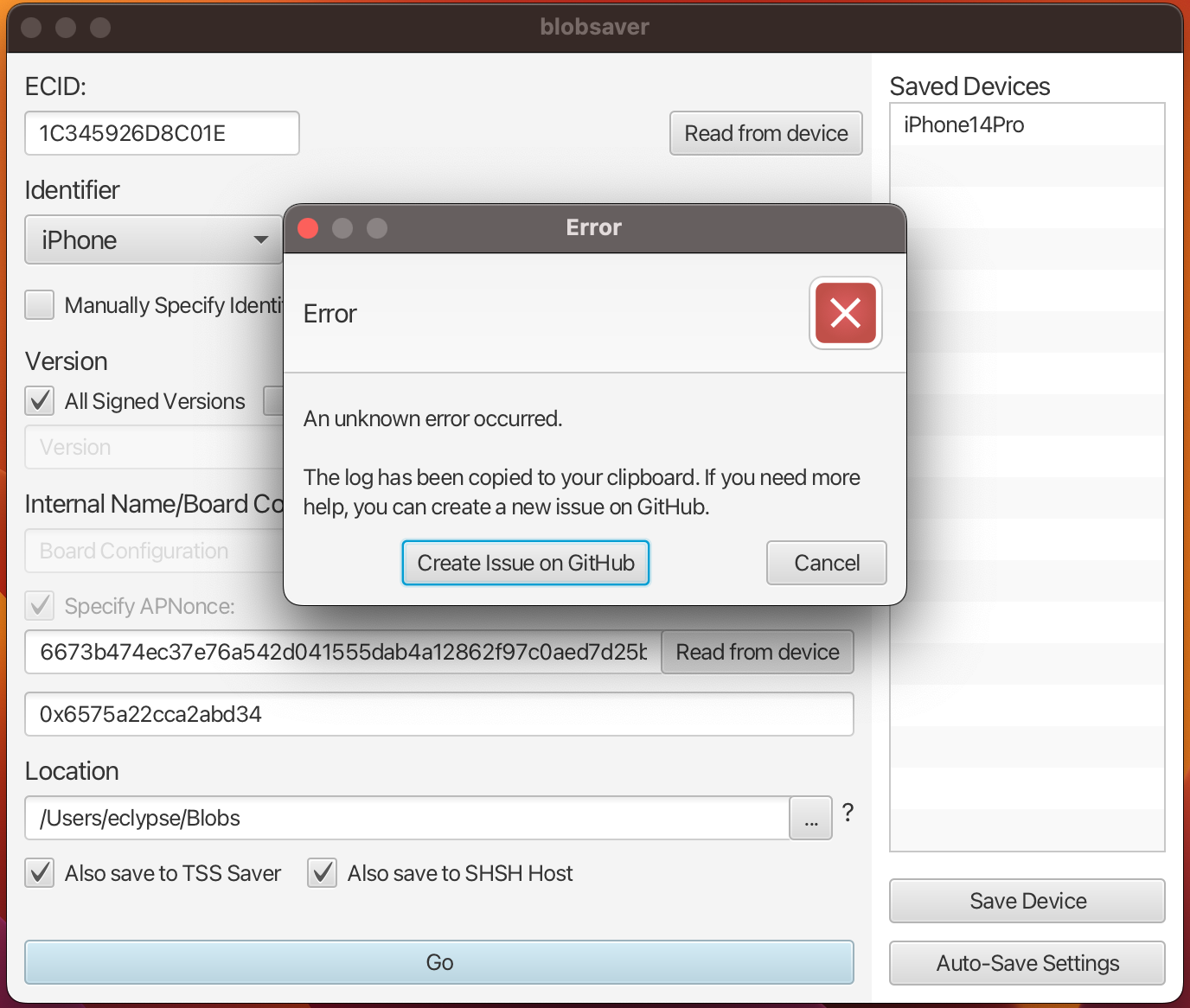
Task: Click Read from device next to ECID
Action: coord(765,133)
